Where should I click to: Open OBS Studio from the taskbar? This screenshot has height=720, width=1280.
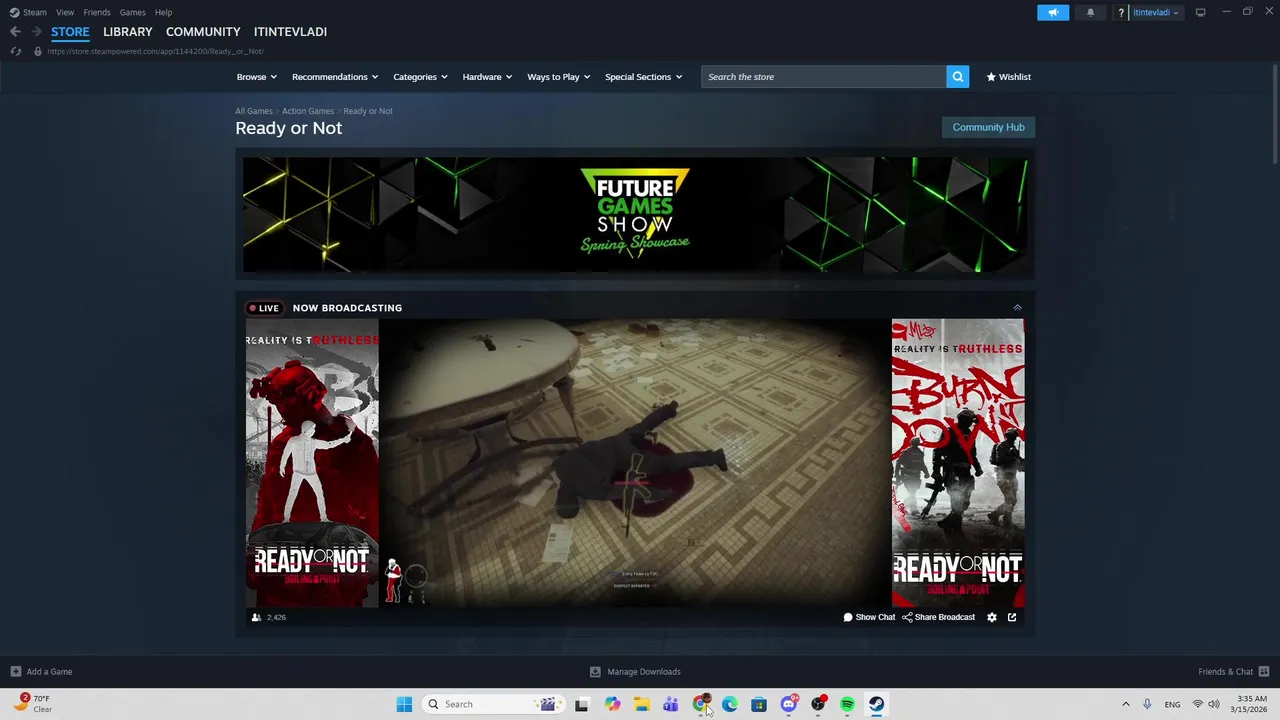pos(818,704)
